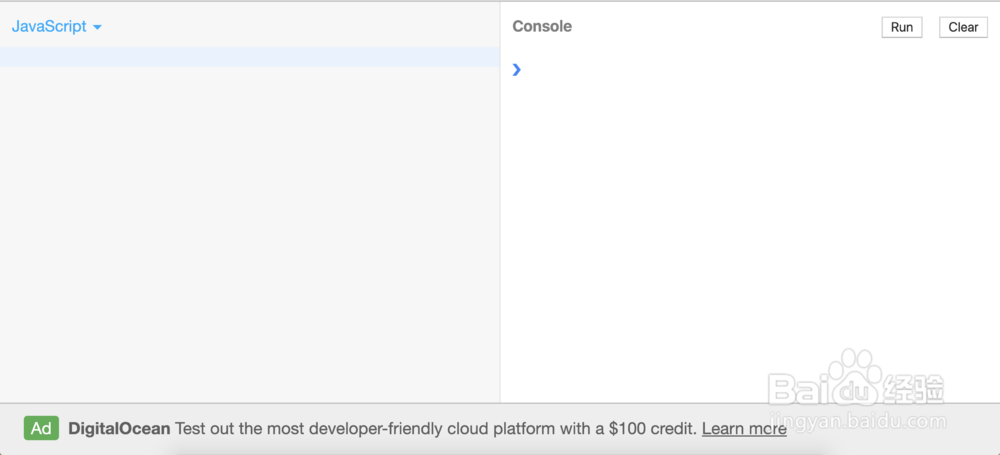The width and height of the screenshot is (1000, 455).
Task: Click the highlighted first editor line
Action: click(x=250, y=57)
